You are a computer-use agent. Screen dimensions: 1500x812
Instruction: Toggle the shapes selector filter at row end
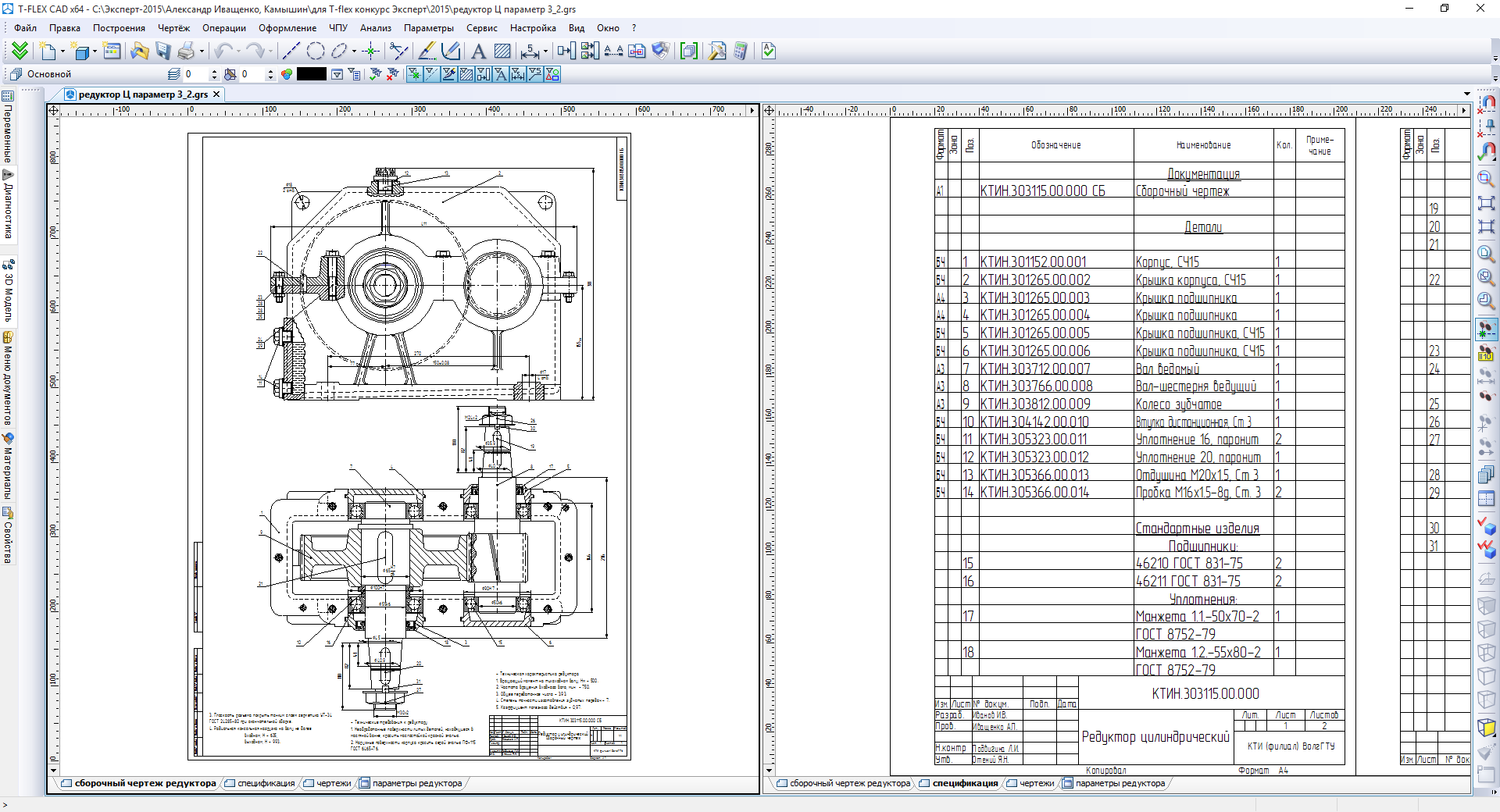click(x=552, y=74)
